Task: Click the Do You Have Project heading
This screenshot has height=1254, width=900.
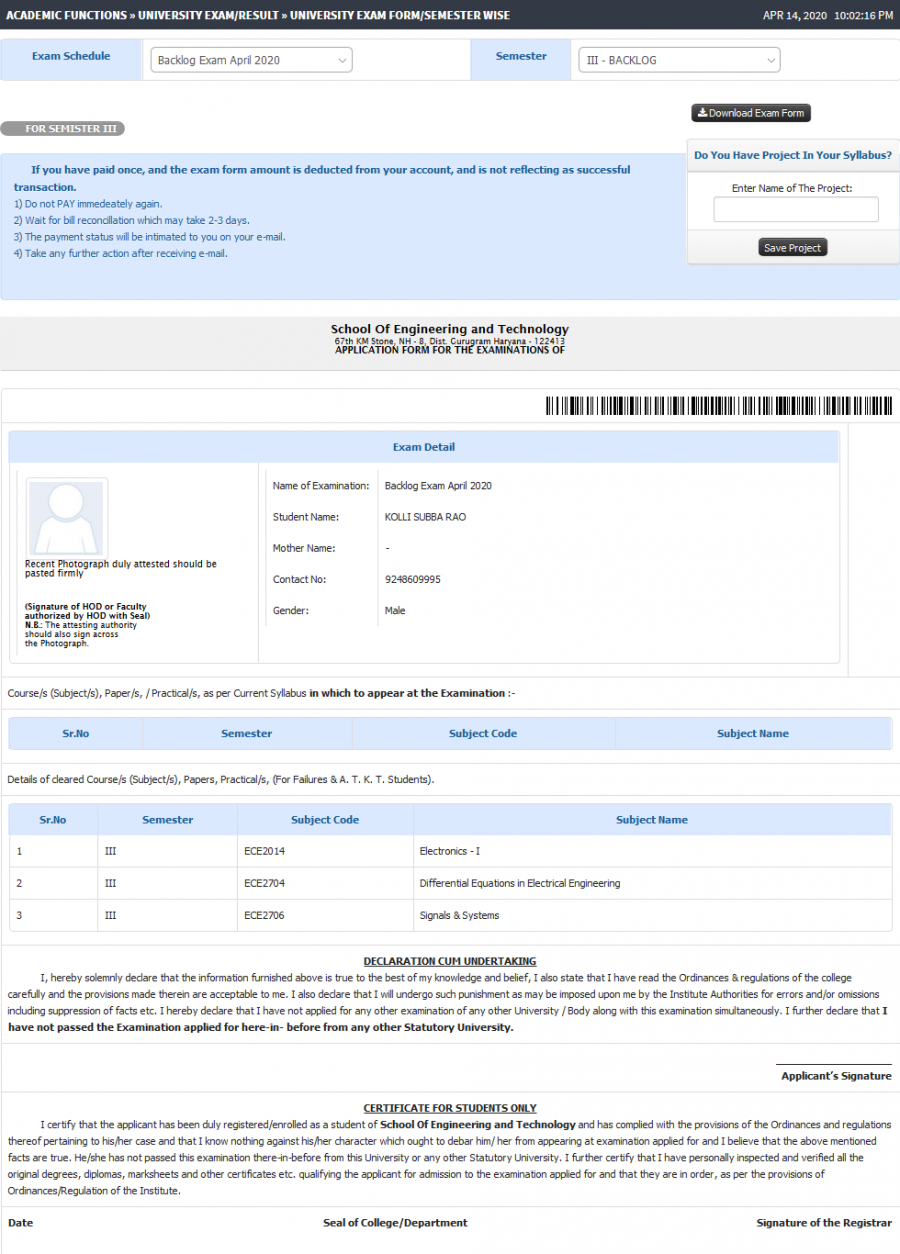Action: [793, 155]
